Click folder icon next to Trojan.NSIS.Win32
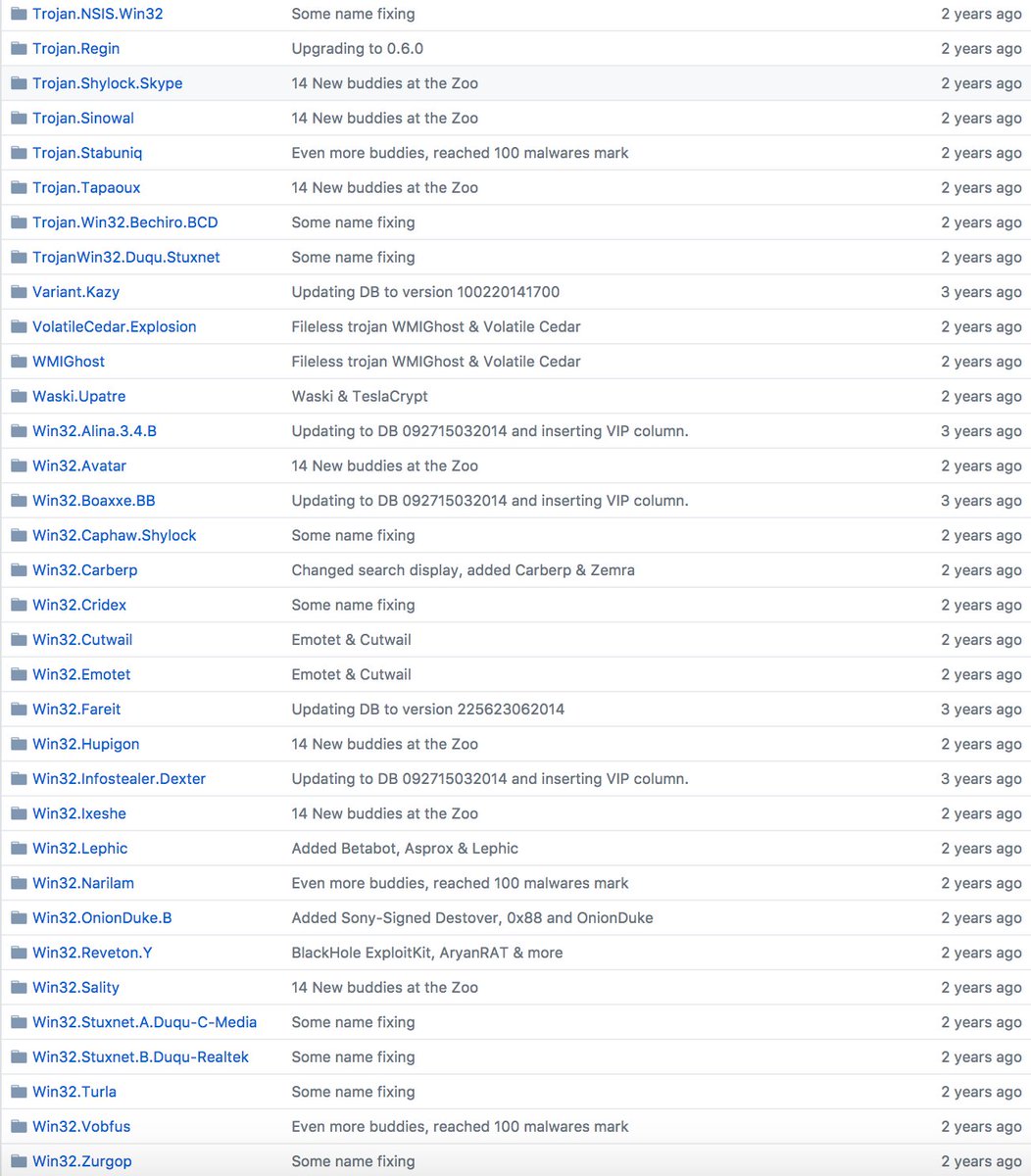This screenshot has width=1031, height=1176. (19, 14)
